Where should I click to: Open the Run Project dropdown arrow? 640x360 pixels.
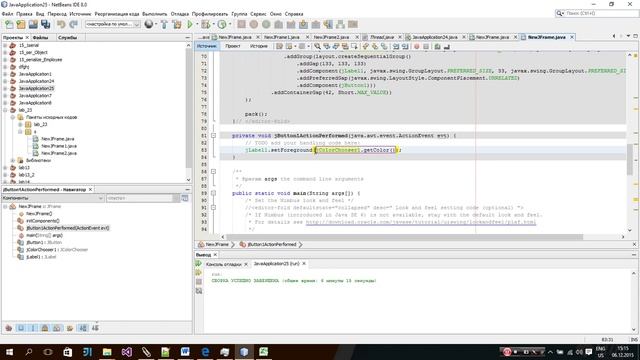[x=197, y=24]
